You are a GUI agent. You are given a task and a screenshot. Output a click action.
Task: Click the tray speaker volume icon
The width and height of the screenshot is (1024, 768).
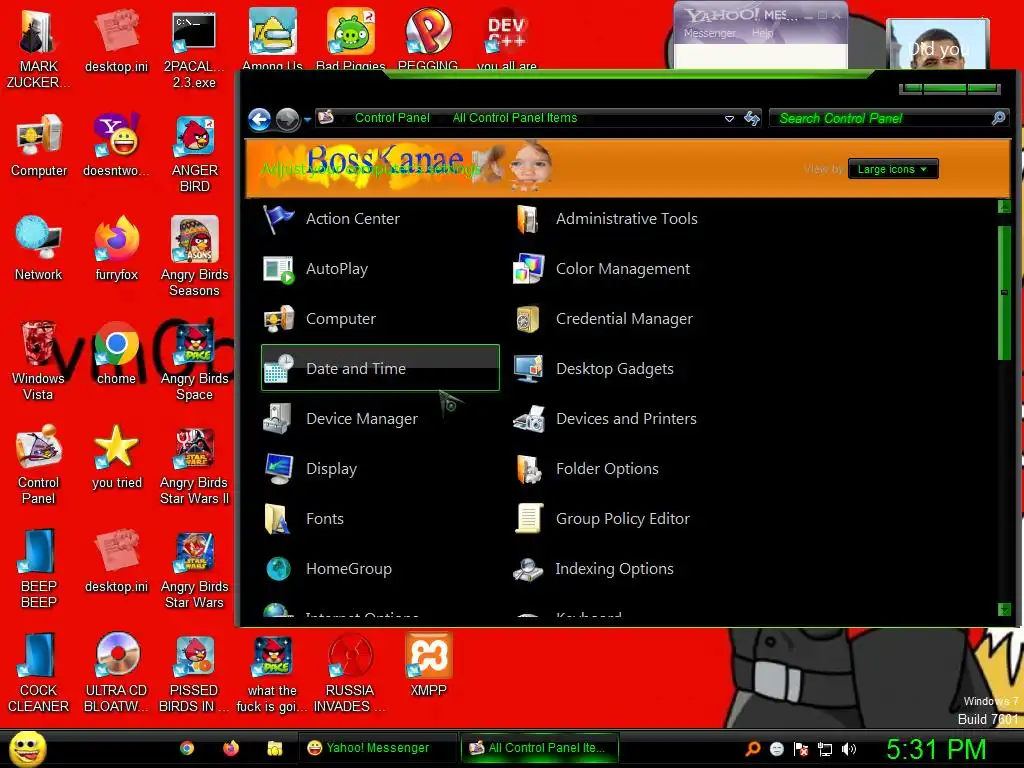coord(849,749)
